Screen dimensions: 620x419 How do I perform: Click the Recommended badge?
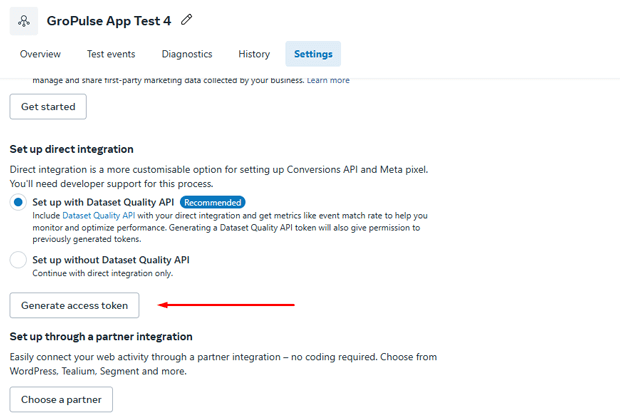(x=213, y=202)
